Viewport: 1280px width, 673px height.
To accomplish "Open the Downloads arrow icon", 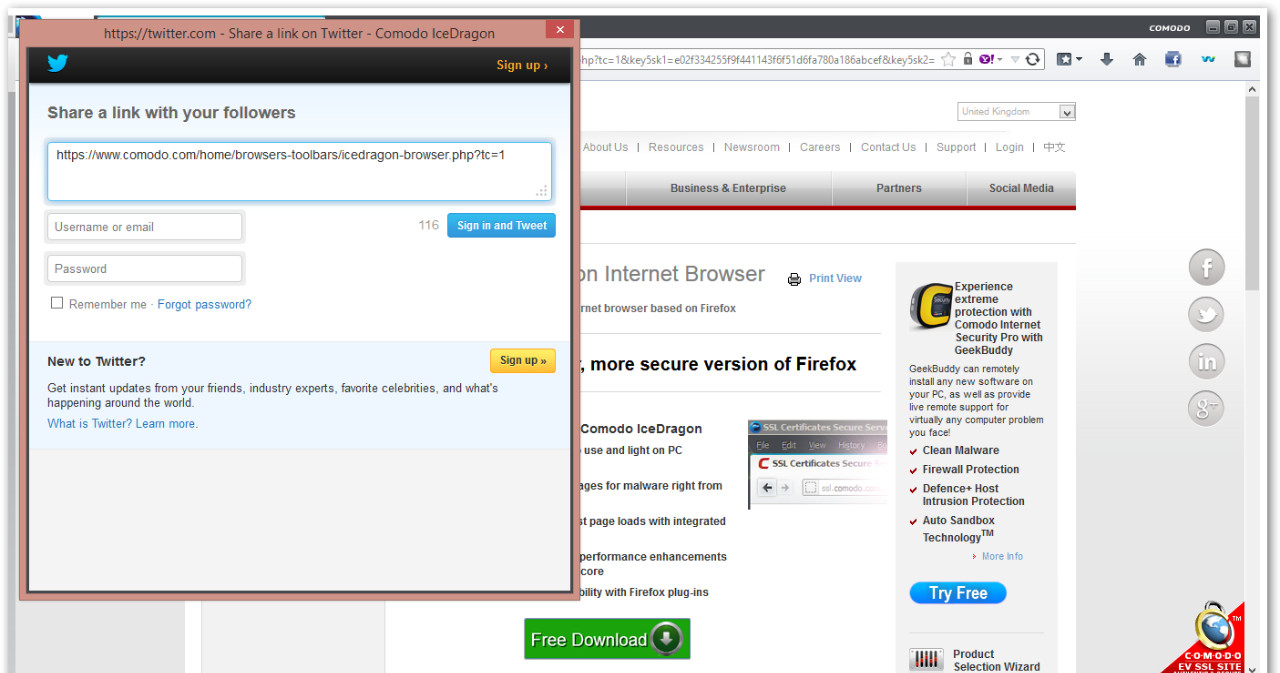I will coord(1107,59).
